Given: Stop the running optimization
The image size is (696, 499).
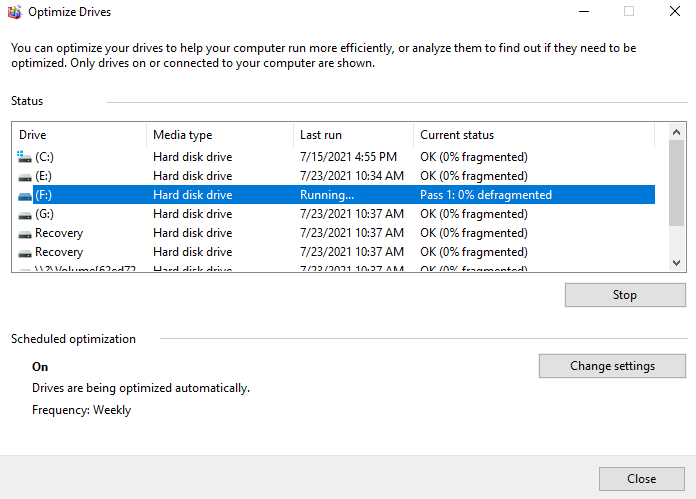Looking at the screenshot, I should pos(624,295).
